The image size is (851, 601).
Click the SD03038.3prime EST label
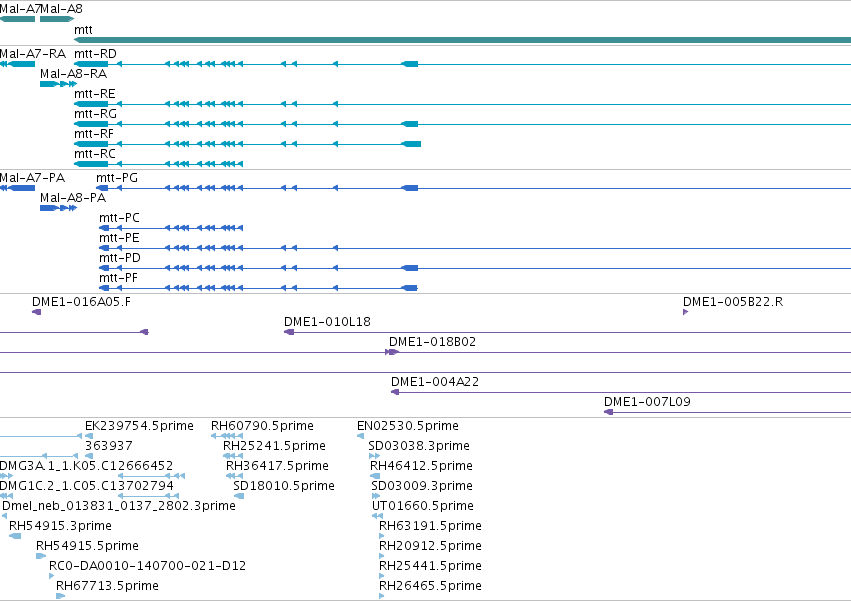419,446
